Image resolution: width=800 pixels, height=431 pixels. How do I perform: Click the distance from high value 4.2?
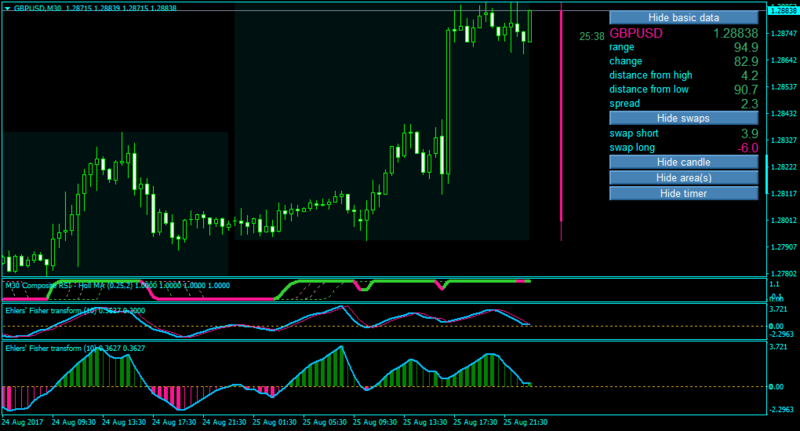(749, 75)
